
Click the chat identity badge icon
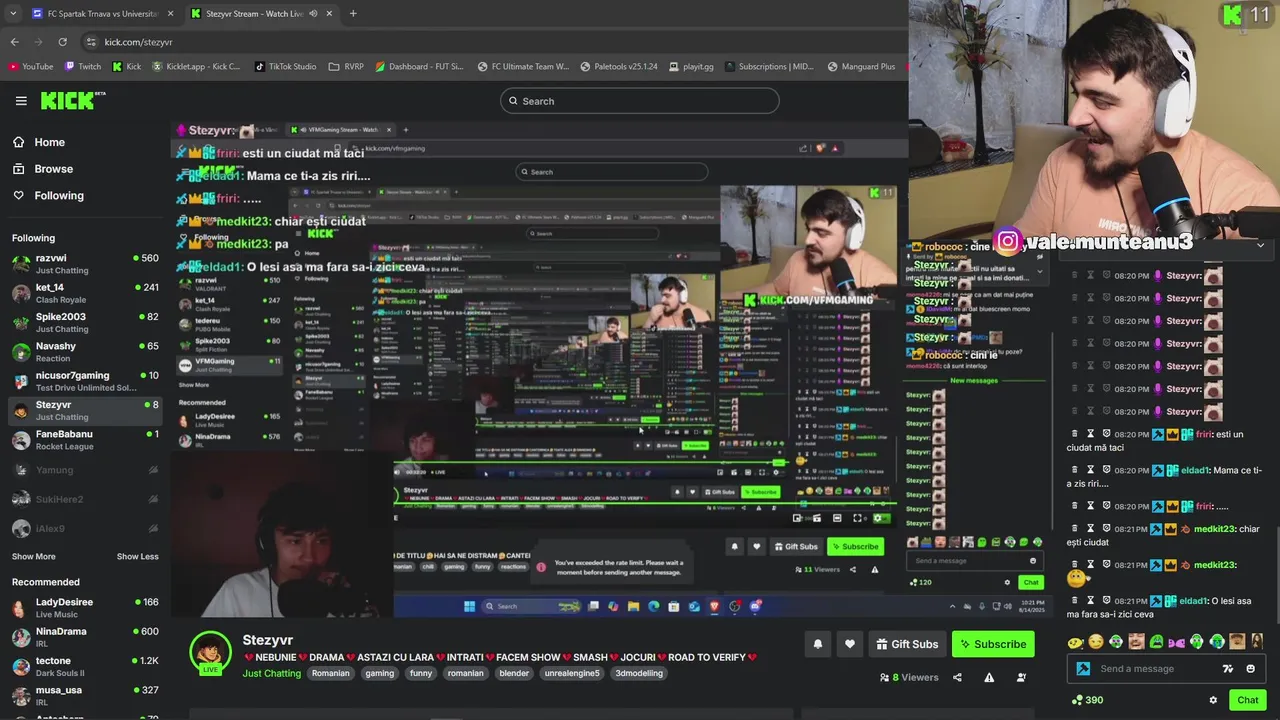coord(1083,669)
